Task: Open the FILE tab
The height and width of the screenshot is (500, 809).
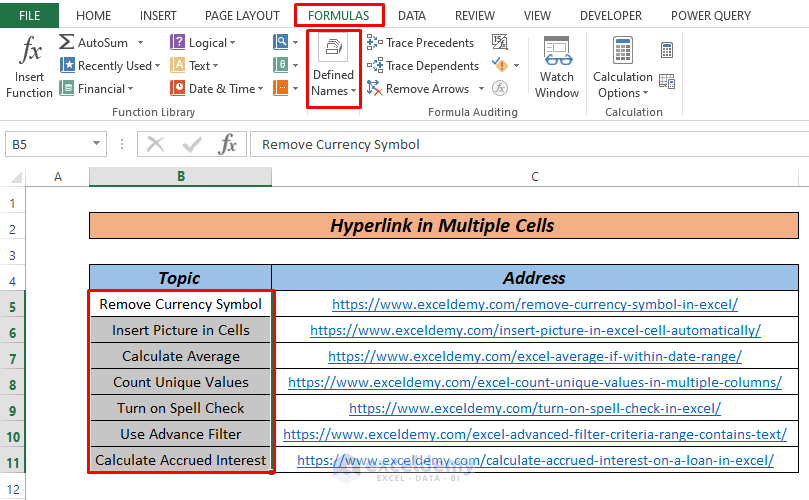Action: point(29,15)
